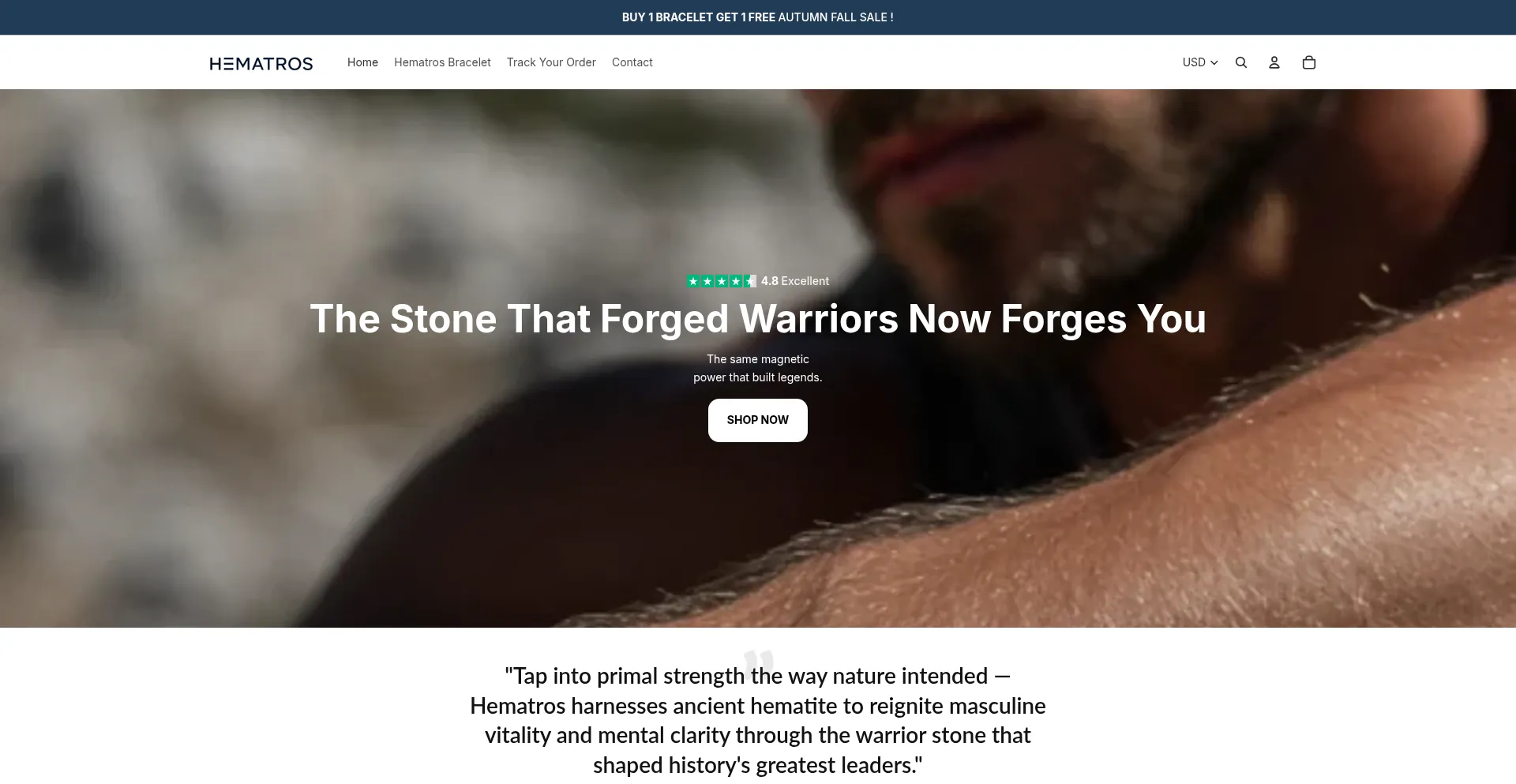Click the green star rating badge
This screenshot has height=784, width=1516.
click(722, 281)
